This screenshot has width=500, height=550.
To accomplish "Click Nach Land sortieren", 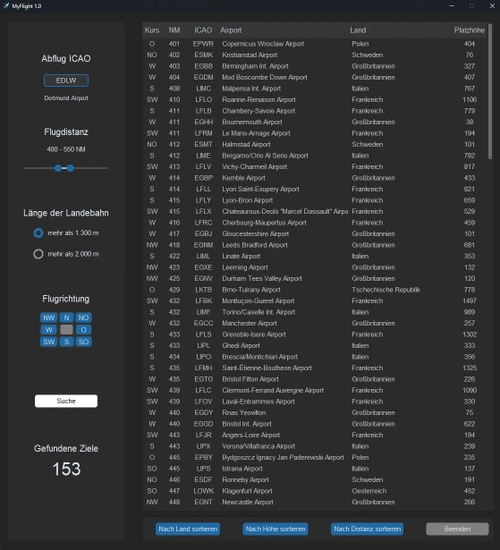I will coord(188,529).
